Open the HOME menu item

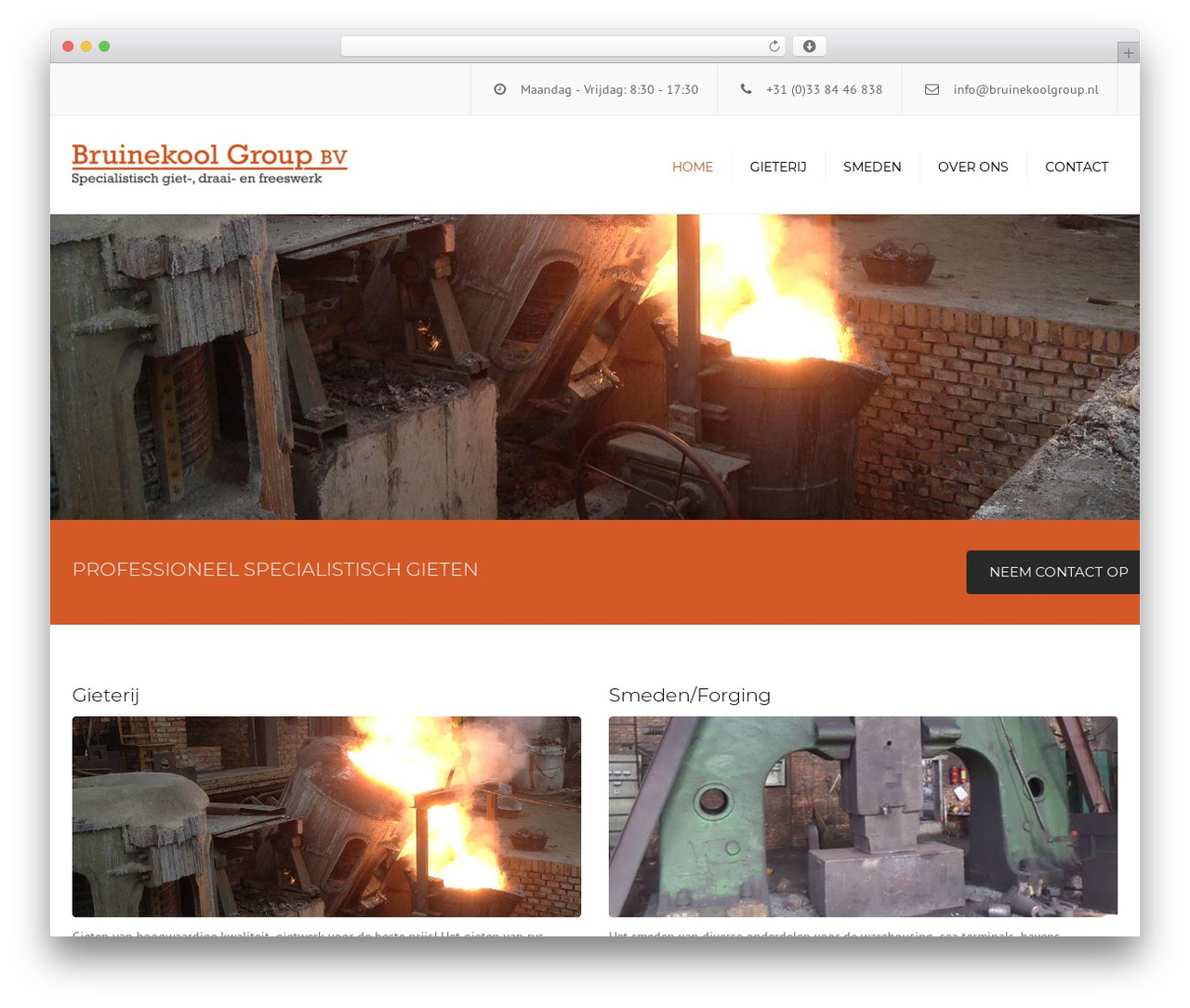(x=693, y=167)
